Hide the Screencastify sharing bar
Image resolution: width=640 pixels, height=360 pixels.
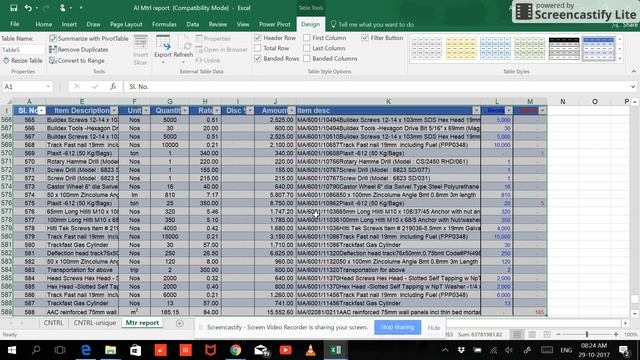[434, 327]
